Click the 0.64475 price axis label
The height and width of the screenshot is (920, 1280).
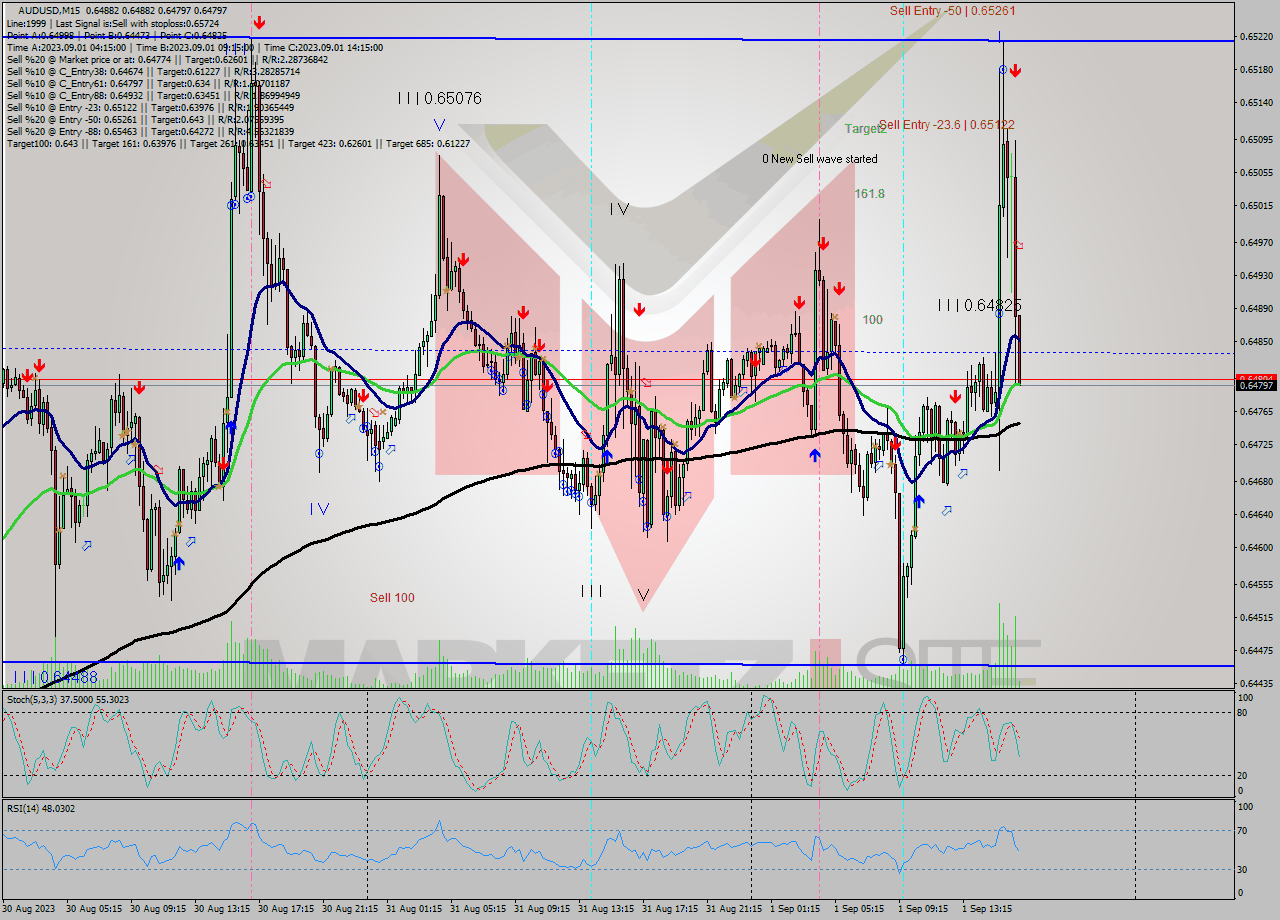[1256, 651]
